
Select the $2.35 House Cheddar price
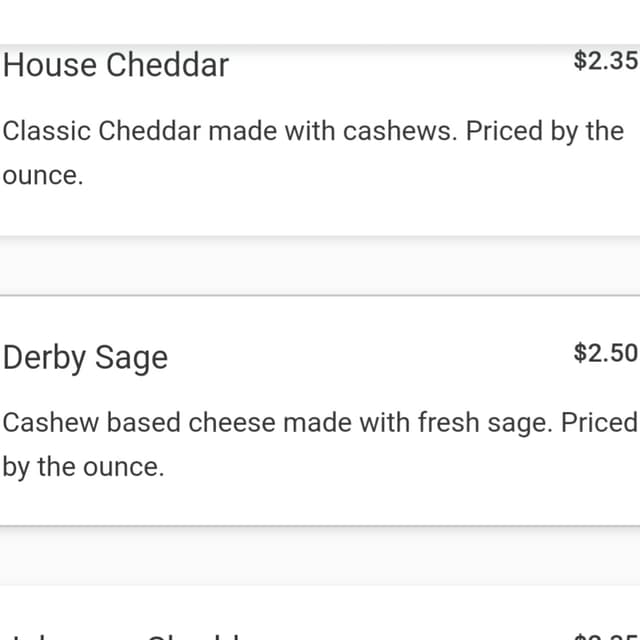(x=606, y=60)
